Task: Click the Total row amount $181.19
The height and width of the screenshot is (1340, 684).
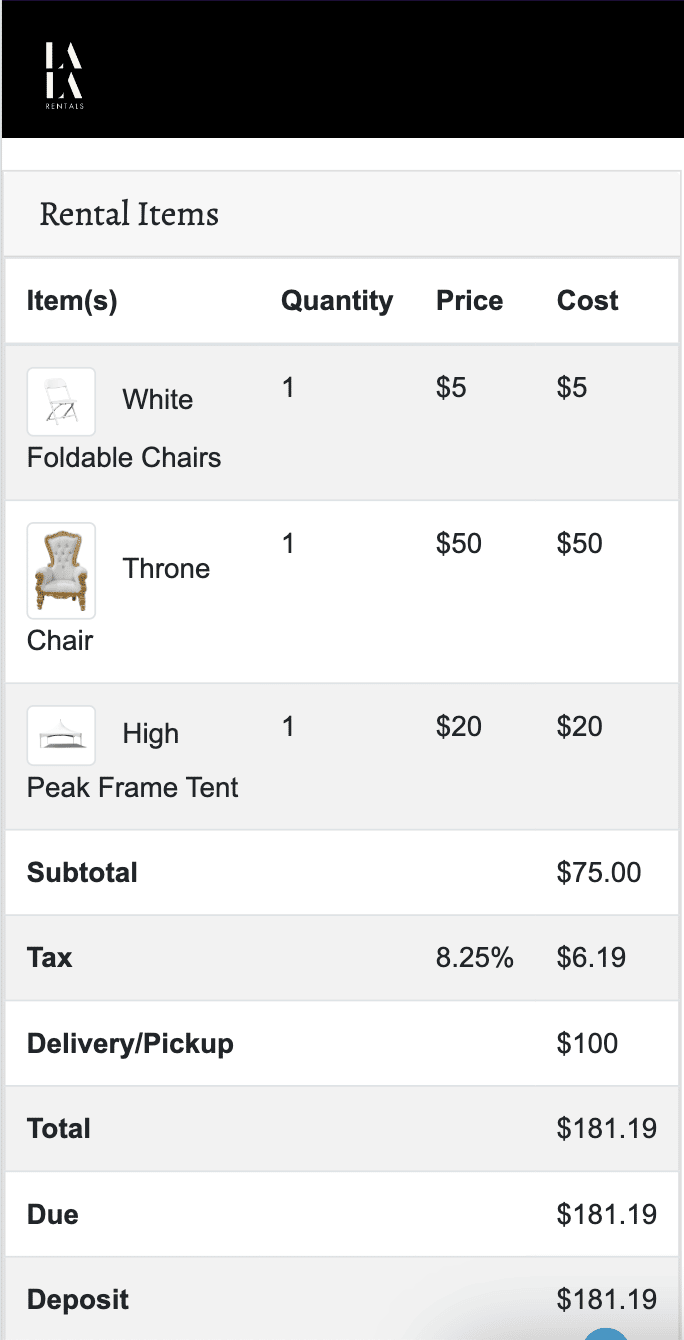Action: click(607, 1129)
